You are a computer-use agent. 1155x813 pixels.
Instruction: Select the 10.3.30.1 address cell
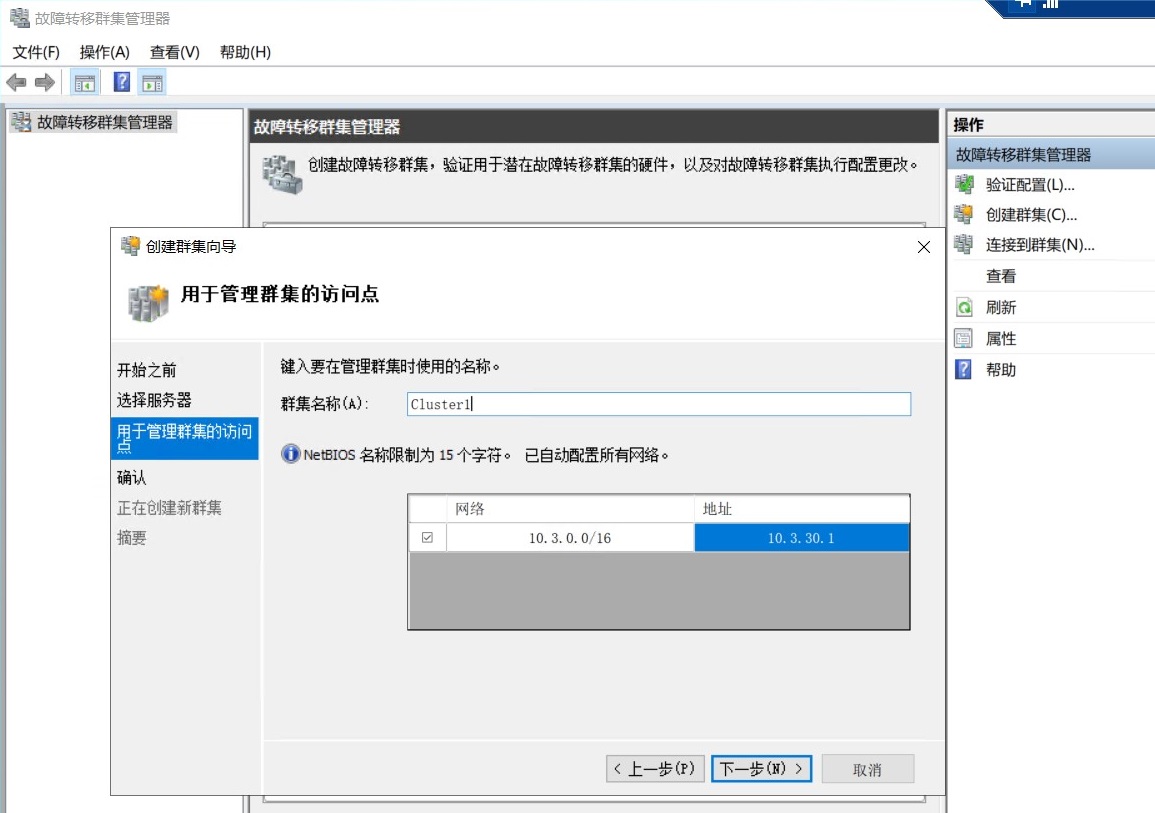[x=801, y=538]
